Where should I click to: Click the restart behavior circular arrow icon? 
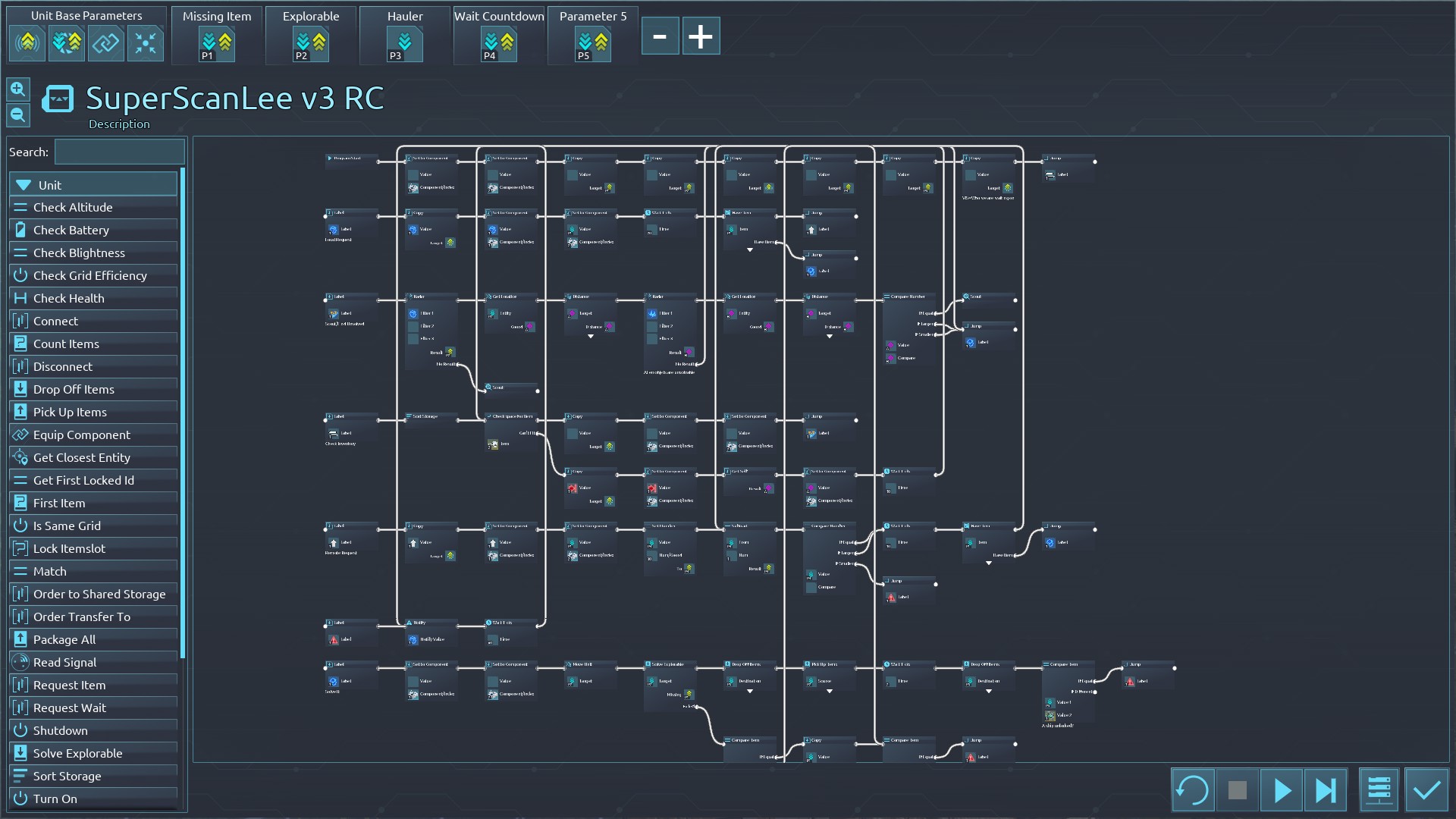1192,790
